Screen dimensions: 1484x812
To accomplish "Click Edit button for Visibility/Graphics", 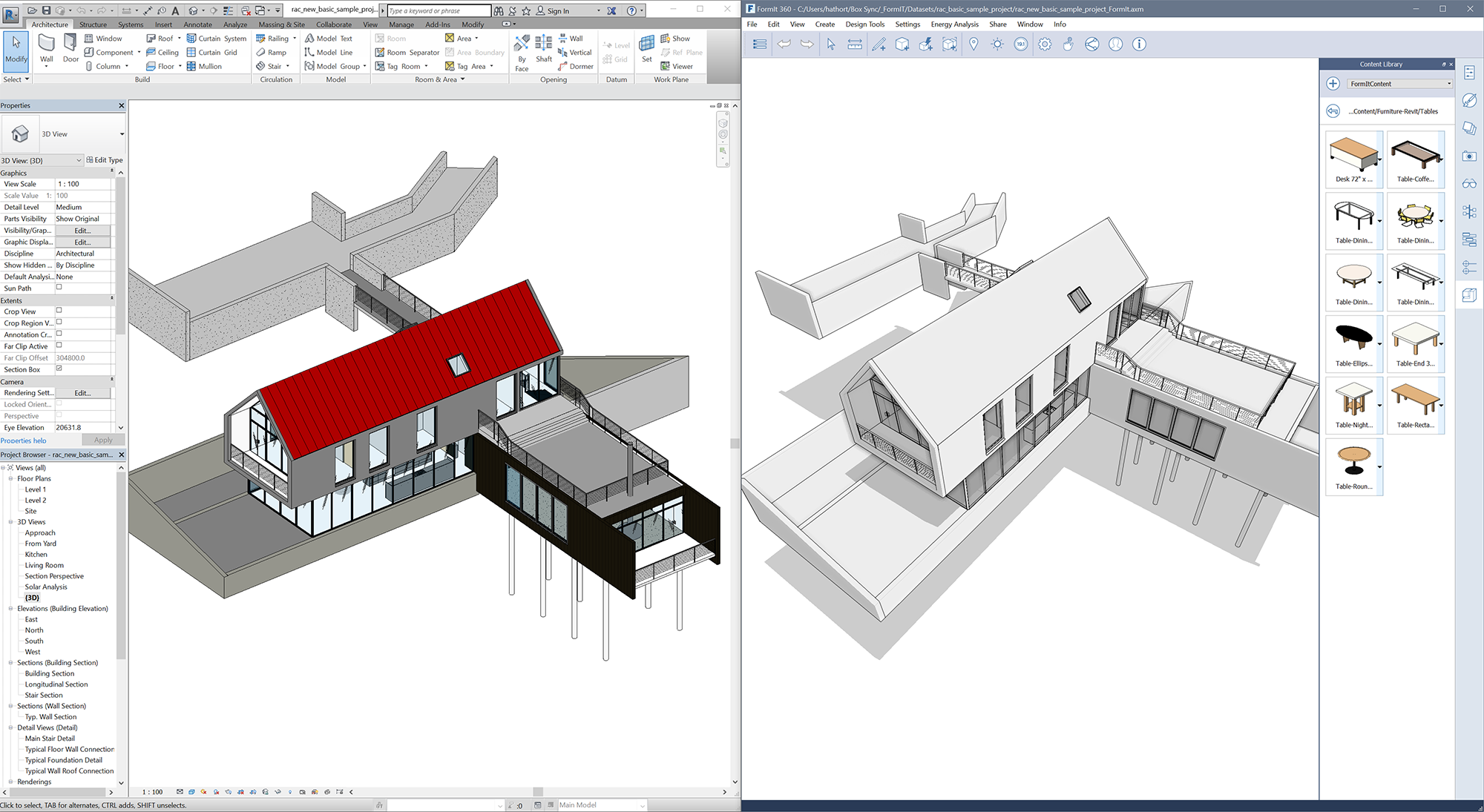I will [84, 230].
